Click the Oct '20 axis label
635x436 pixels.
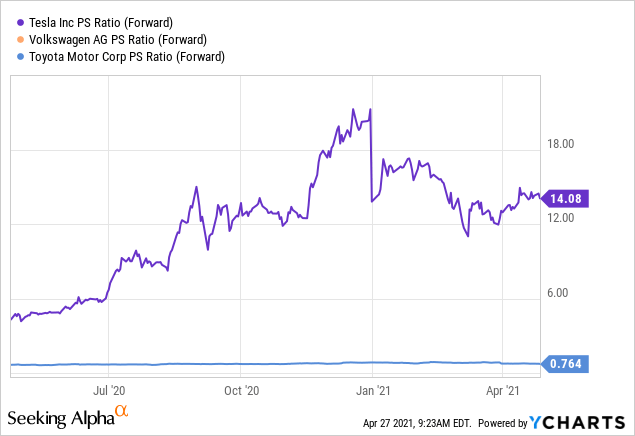[241, 391]
